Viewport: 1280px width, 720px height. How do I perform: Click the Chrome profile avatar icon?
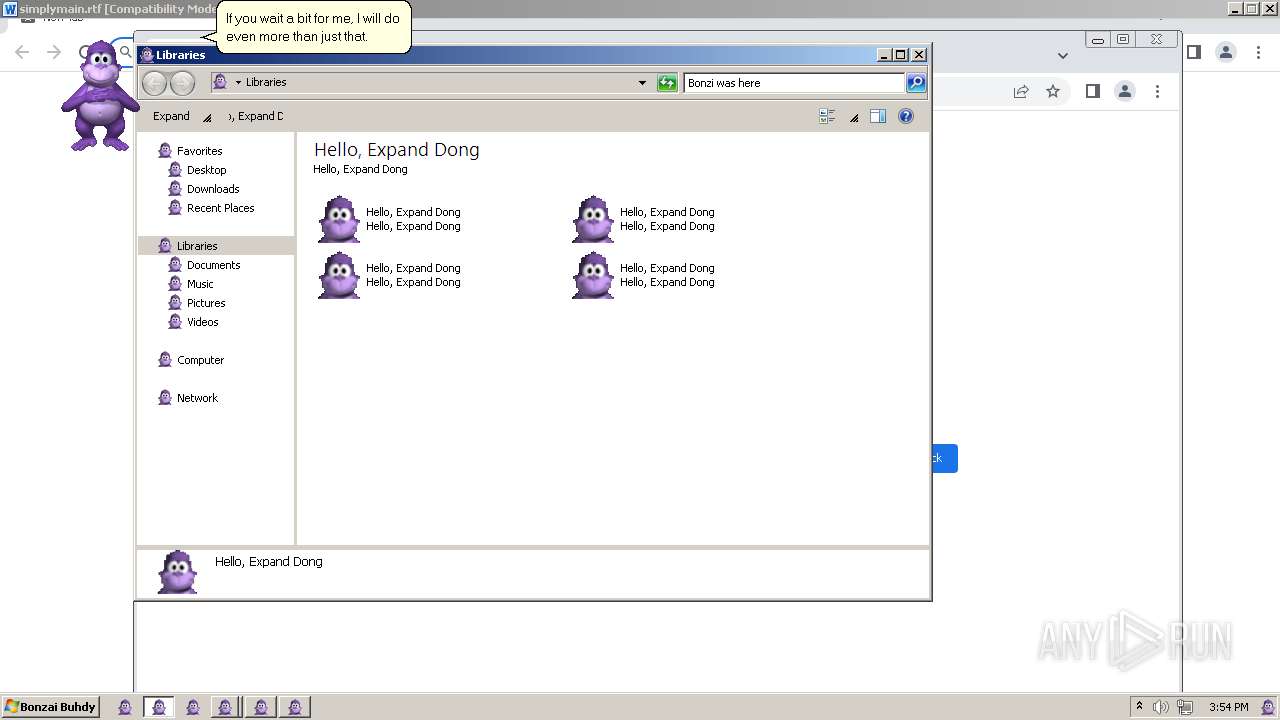coord(1125,91)
